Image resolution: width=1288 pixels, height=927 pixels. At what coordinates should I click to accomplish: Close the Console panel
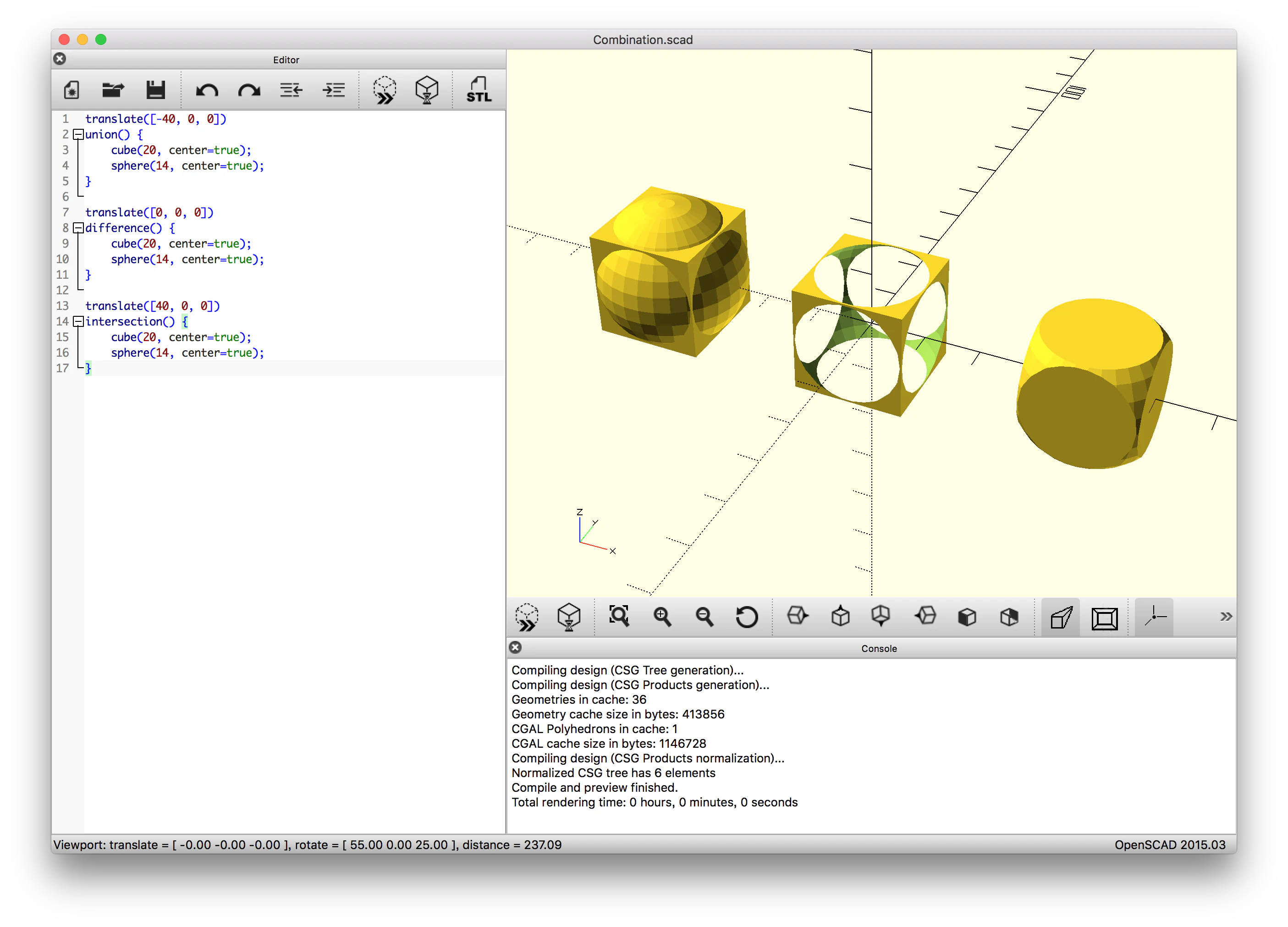point(515,647)
